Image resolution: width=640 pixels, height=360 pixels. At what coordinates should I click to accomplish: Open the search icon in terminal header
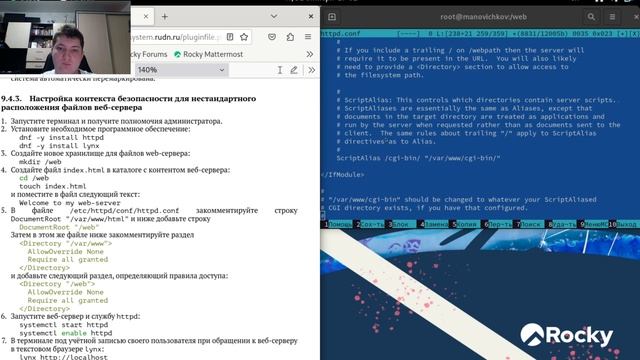(591, 17)
